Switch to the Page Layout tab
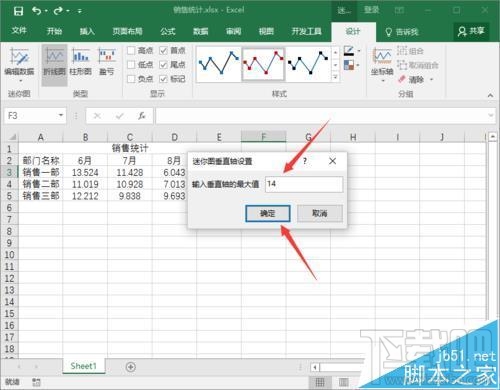Viewport: 500px width, 390px height. (x=127, y=31)
